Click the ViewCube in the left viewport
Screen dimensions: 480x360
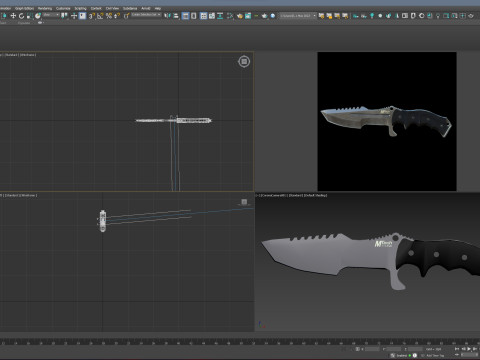pos(244,202)
